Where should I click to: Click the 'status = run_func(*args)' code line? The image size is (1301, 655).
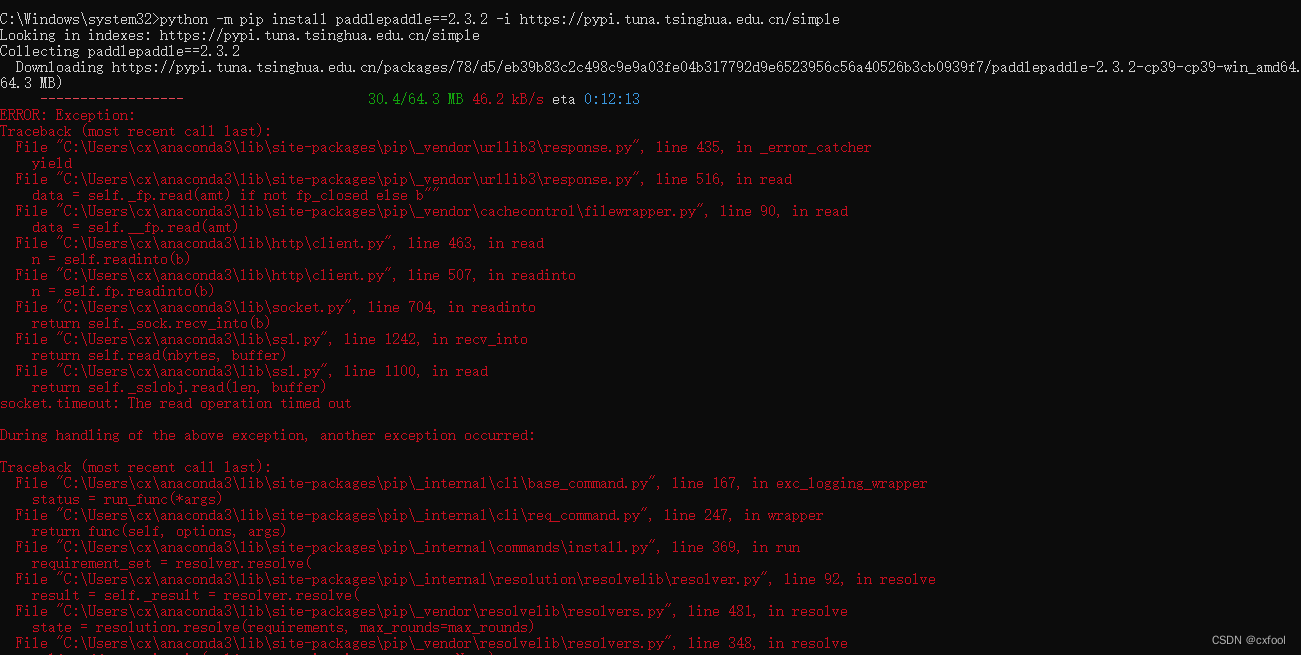pos(127,499)
